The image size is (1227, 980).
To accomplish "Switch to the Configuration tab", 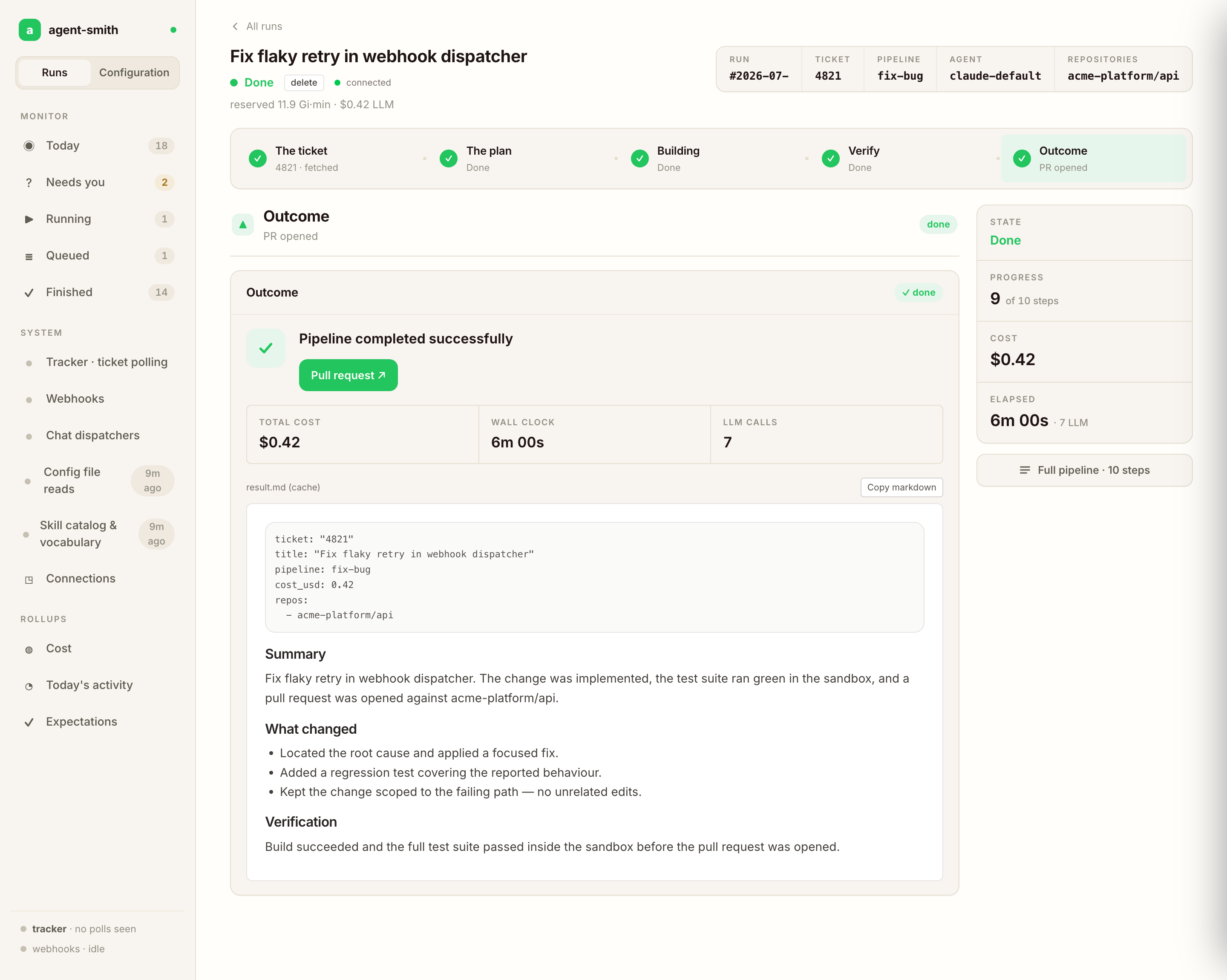I will coord(134,72).
